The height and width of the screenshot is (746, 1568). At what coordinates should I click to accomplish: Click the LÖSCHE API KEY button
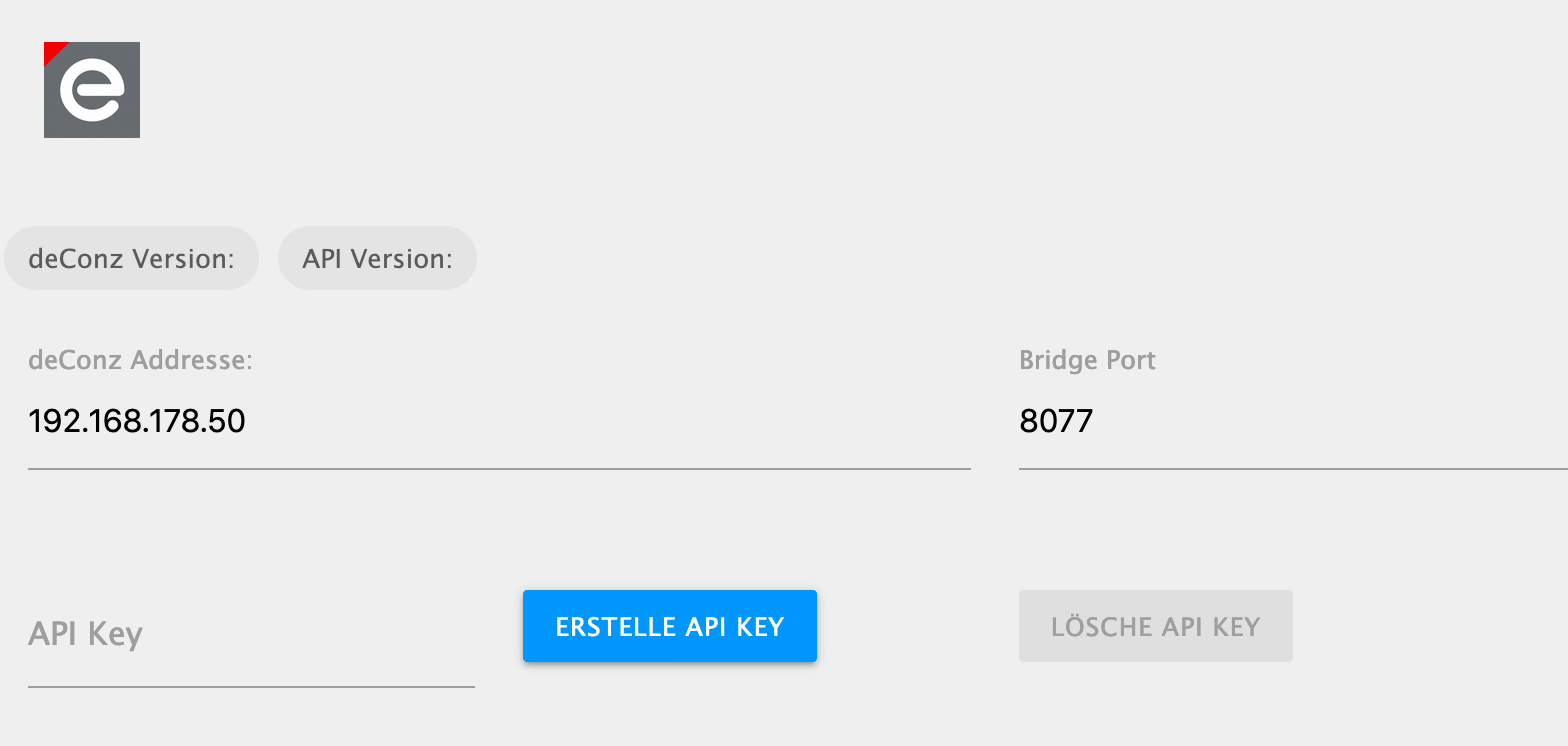tap(1156, 626)
